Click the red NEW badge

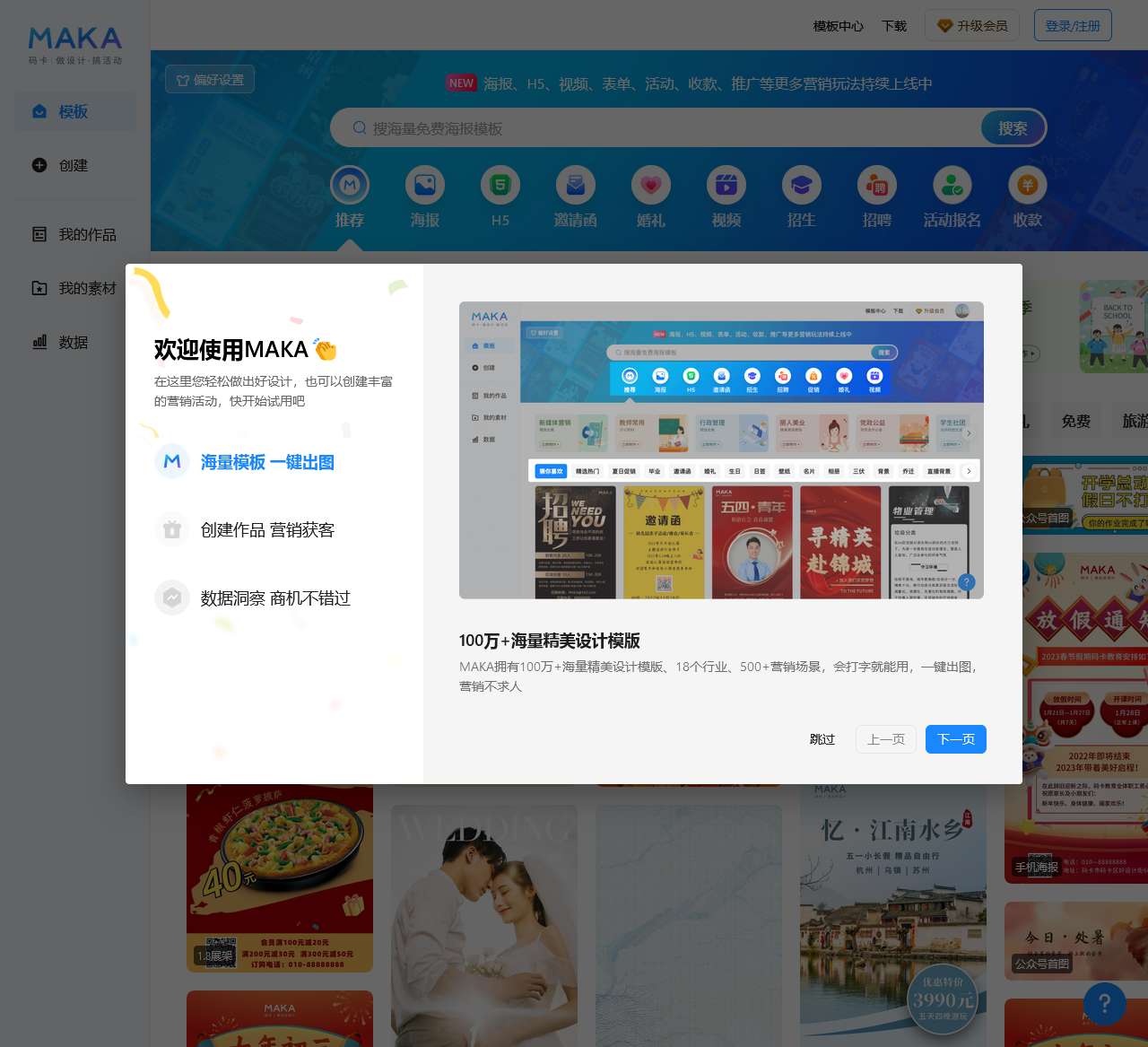461,83
